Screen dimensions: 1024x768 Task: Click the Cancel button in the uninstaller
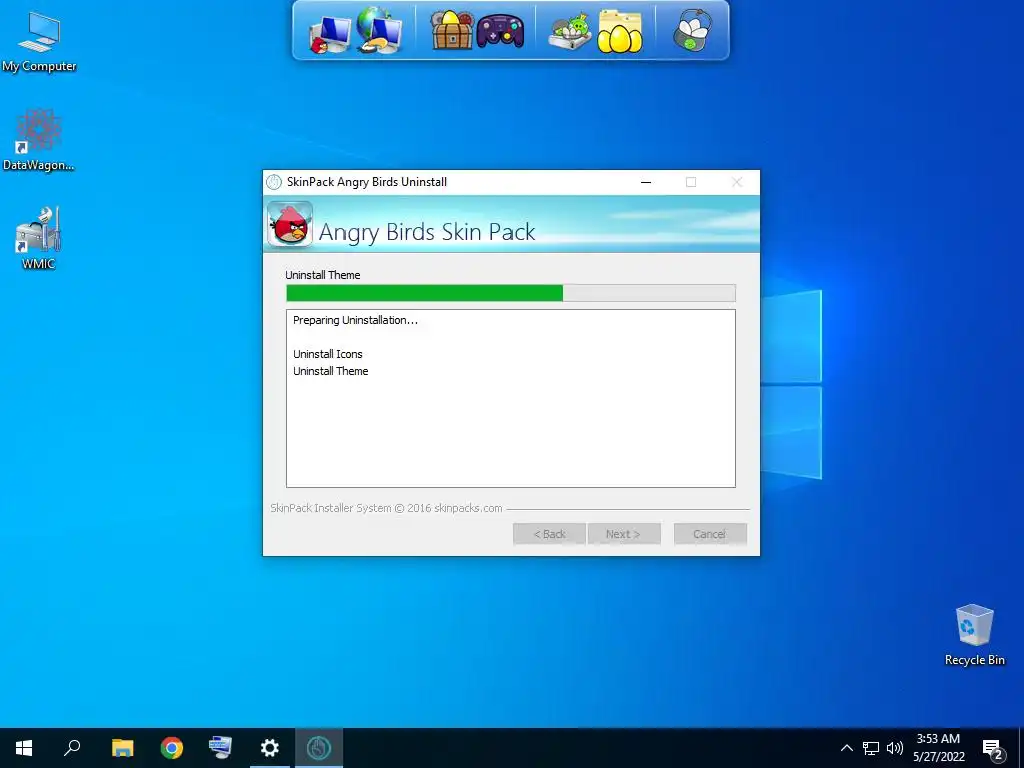point(710,534)
